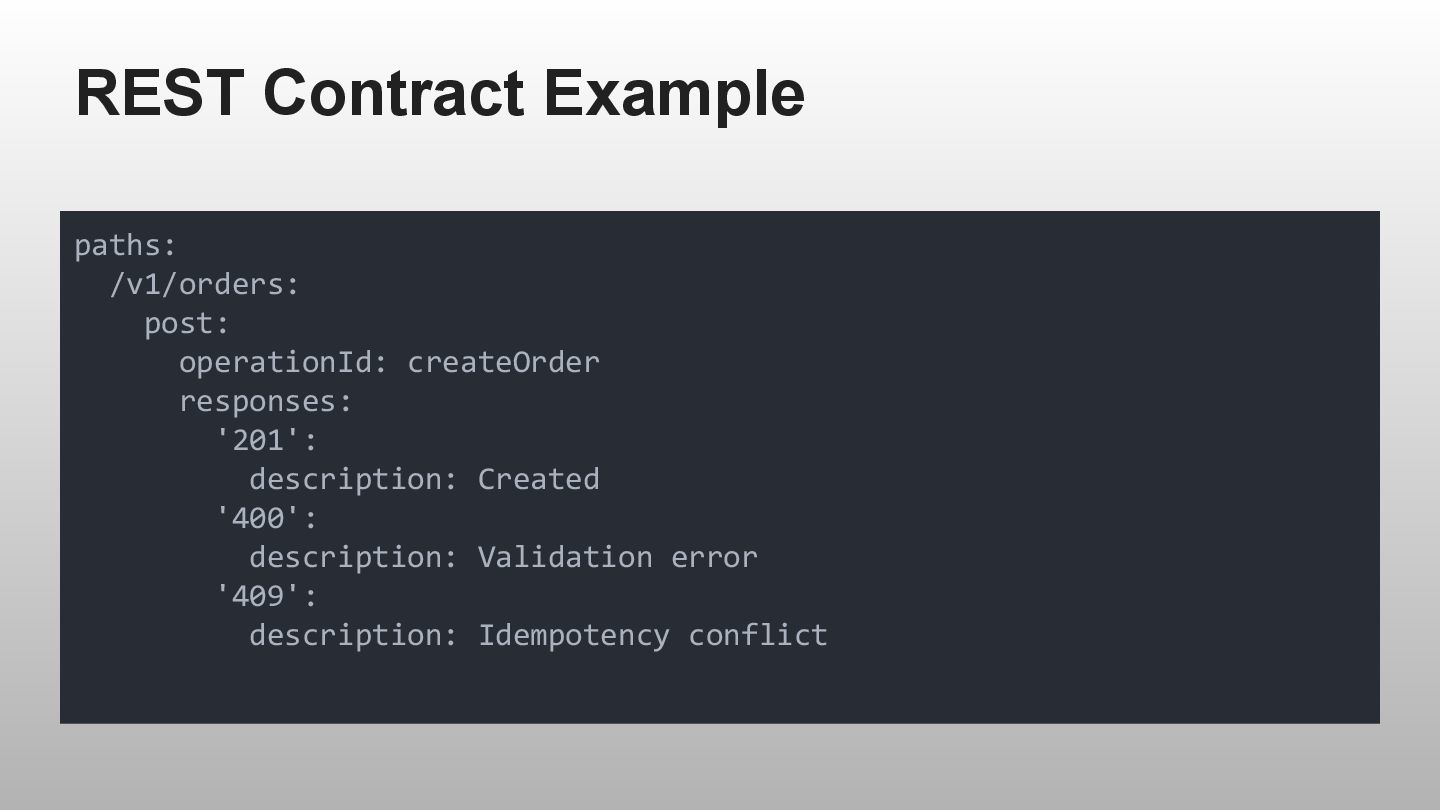Click the "post:" method key

[187, 323]
